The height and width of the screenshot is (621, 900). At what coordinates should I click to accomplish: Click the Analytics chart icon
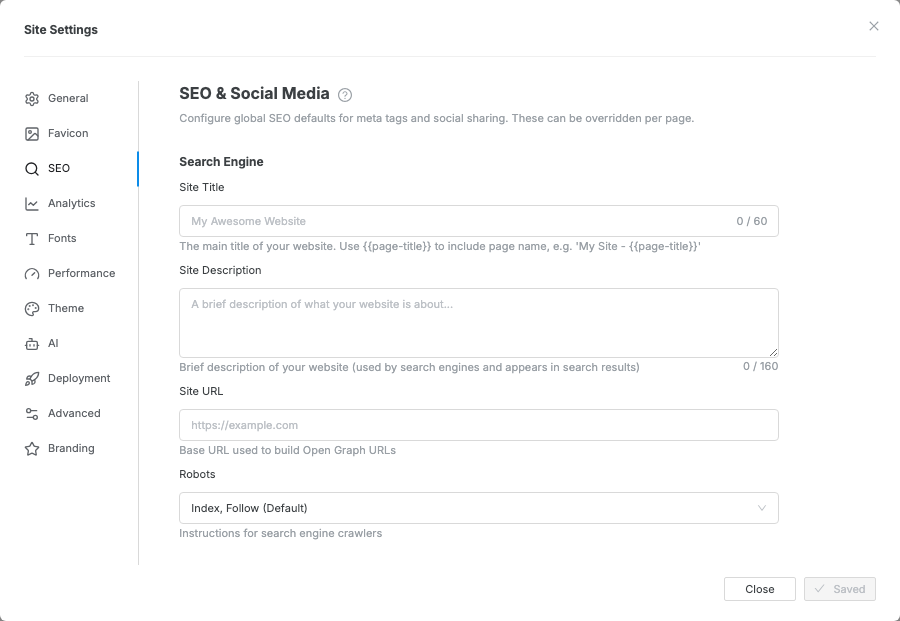(x=32, y=204)
